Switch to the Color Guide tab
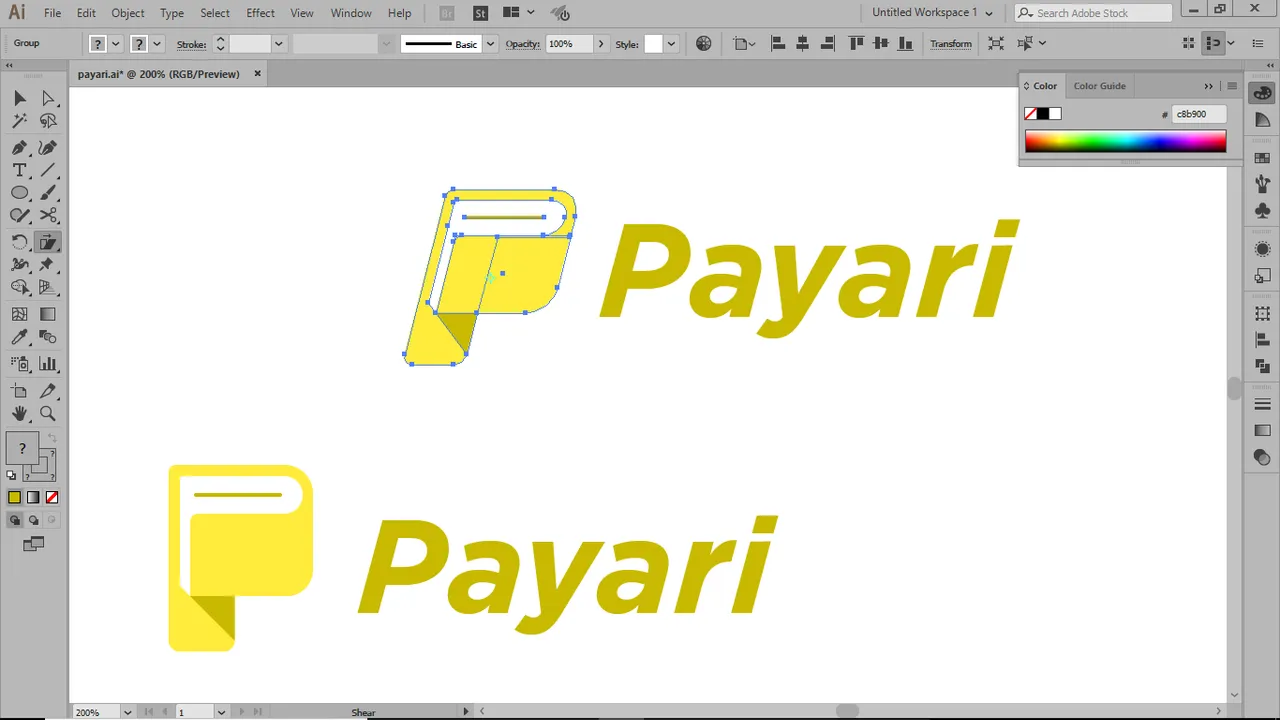1280x720 pixels. (1099, 86)
